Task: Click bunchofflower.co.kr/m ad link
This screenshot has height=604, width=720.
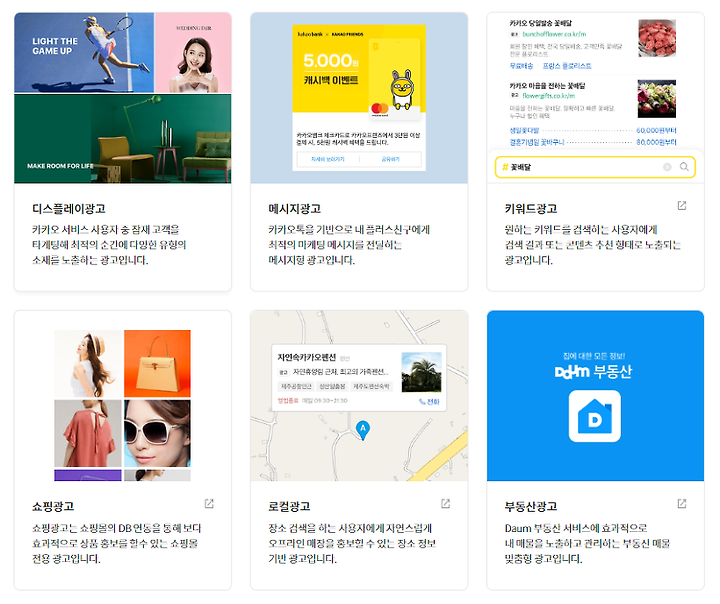Action: tap(554, 34)
